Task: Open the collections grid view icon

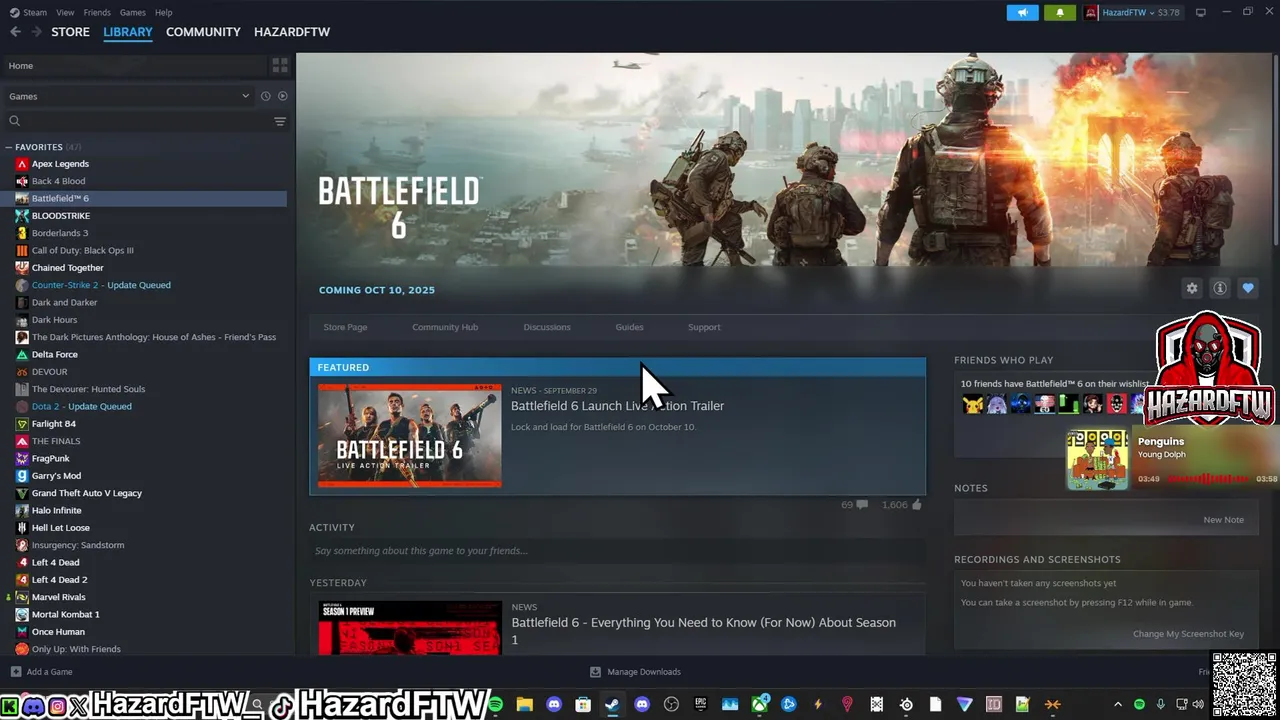Action: pos(280,65)
